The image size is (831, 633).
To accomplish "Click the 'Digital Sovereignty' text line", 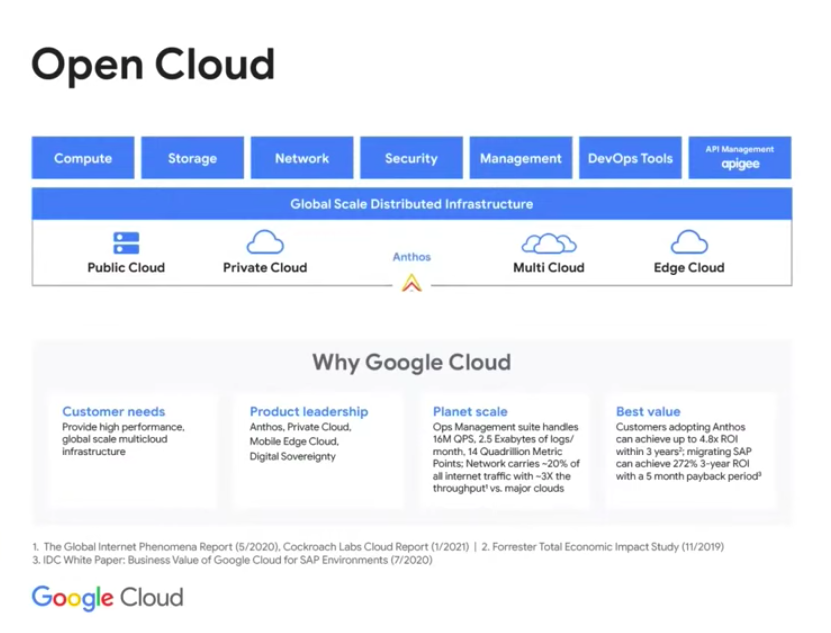I will point(293,456).
